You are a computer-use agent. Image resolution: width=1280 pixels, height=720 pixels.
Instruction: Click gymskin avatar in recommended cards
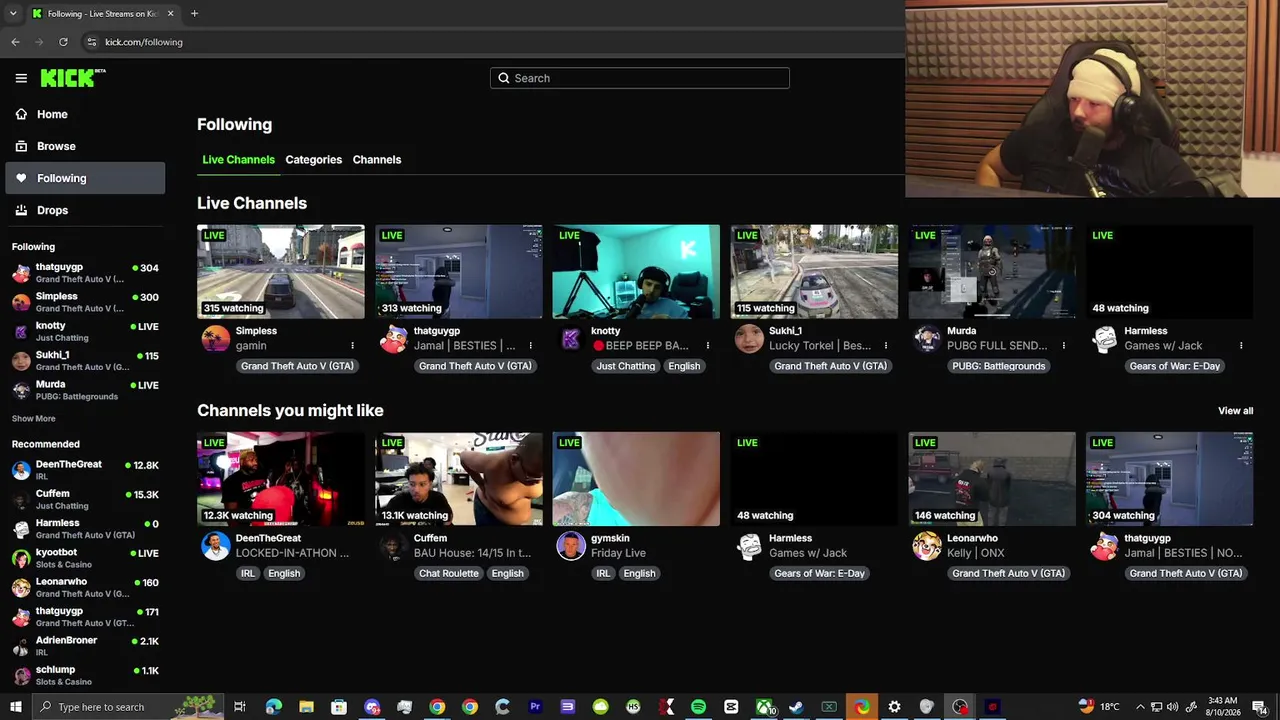click(x=571, y=546)
